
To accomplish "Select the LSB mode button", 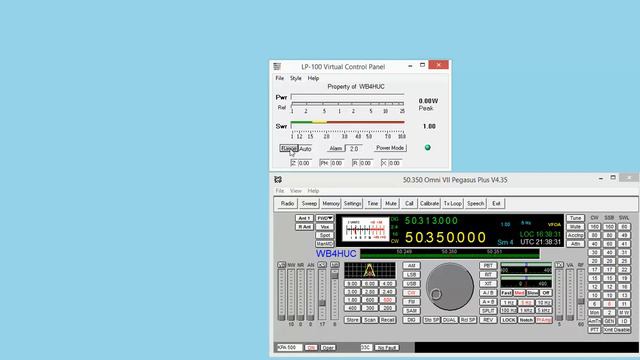I will tap(411, 275).
